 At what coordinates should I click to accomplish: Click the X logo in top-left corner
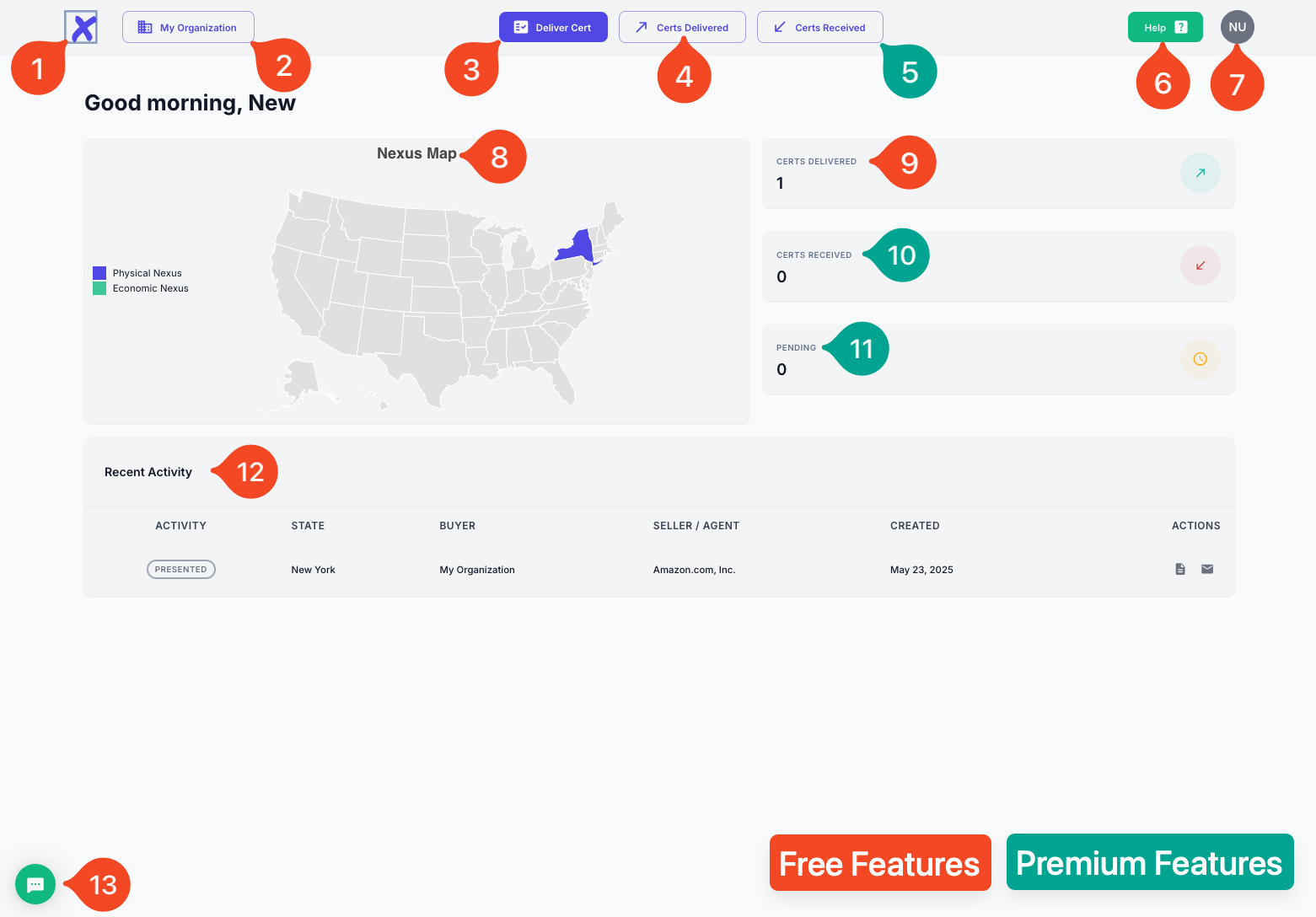point(81,28)
